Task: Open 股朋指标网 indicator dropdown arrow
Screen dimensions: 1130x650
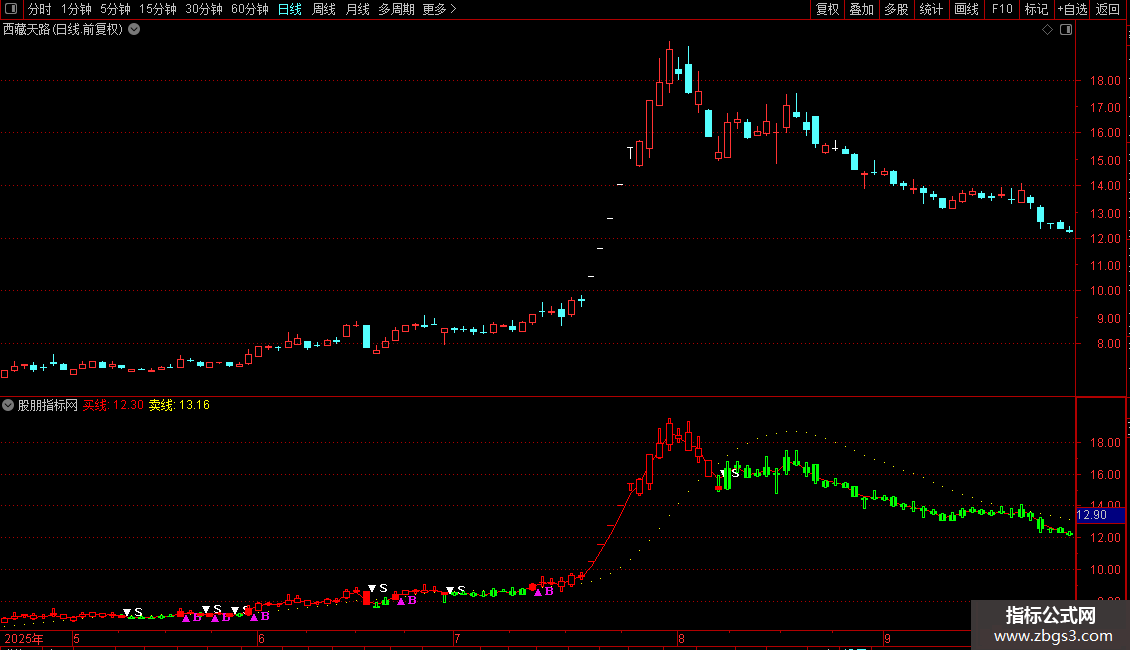Action: 8,405
